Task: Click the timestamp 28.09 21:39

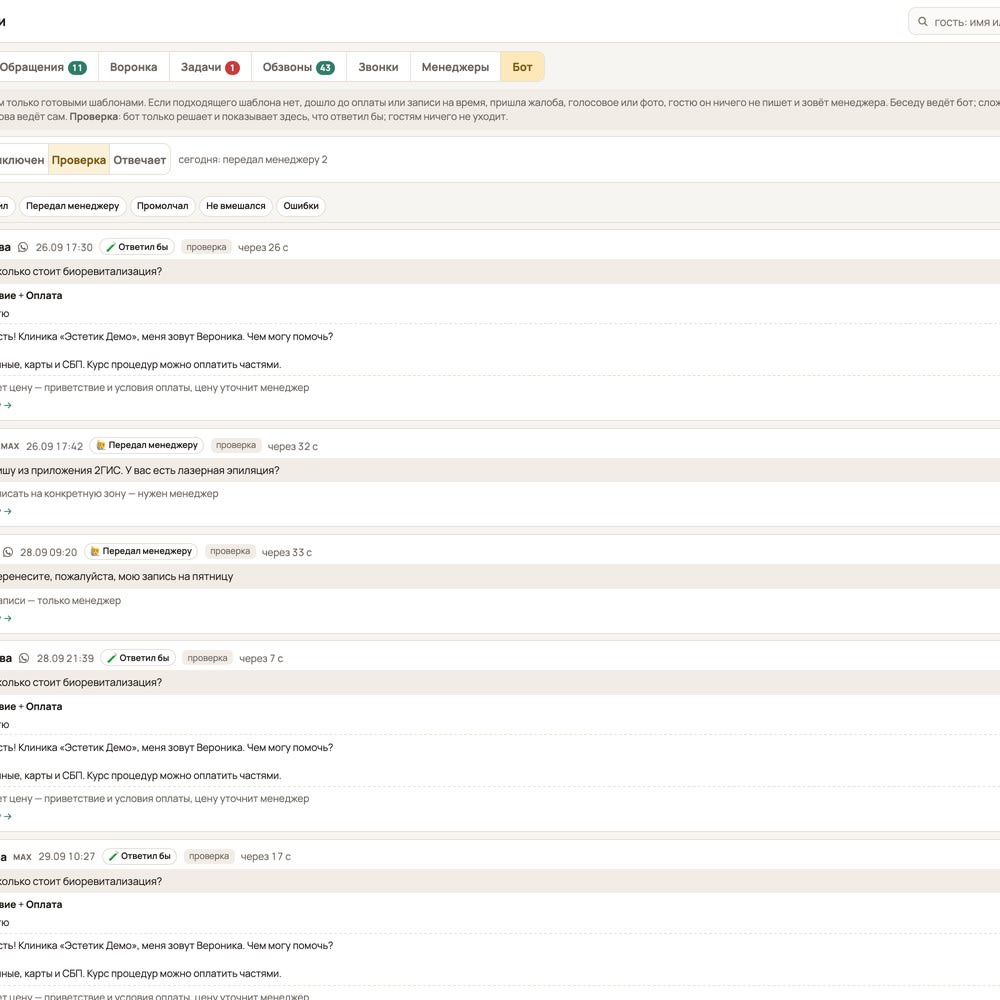Action: click(65, 658)
